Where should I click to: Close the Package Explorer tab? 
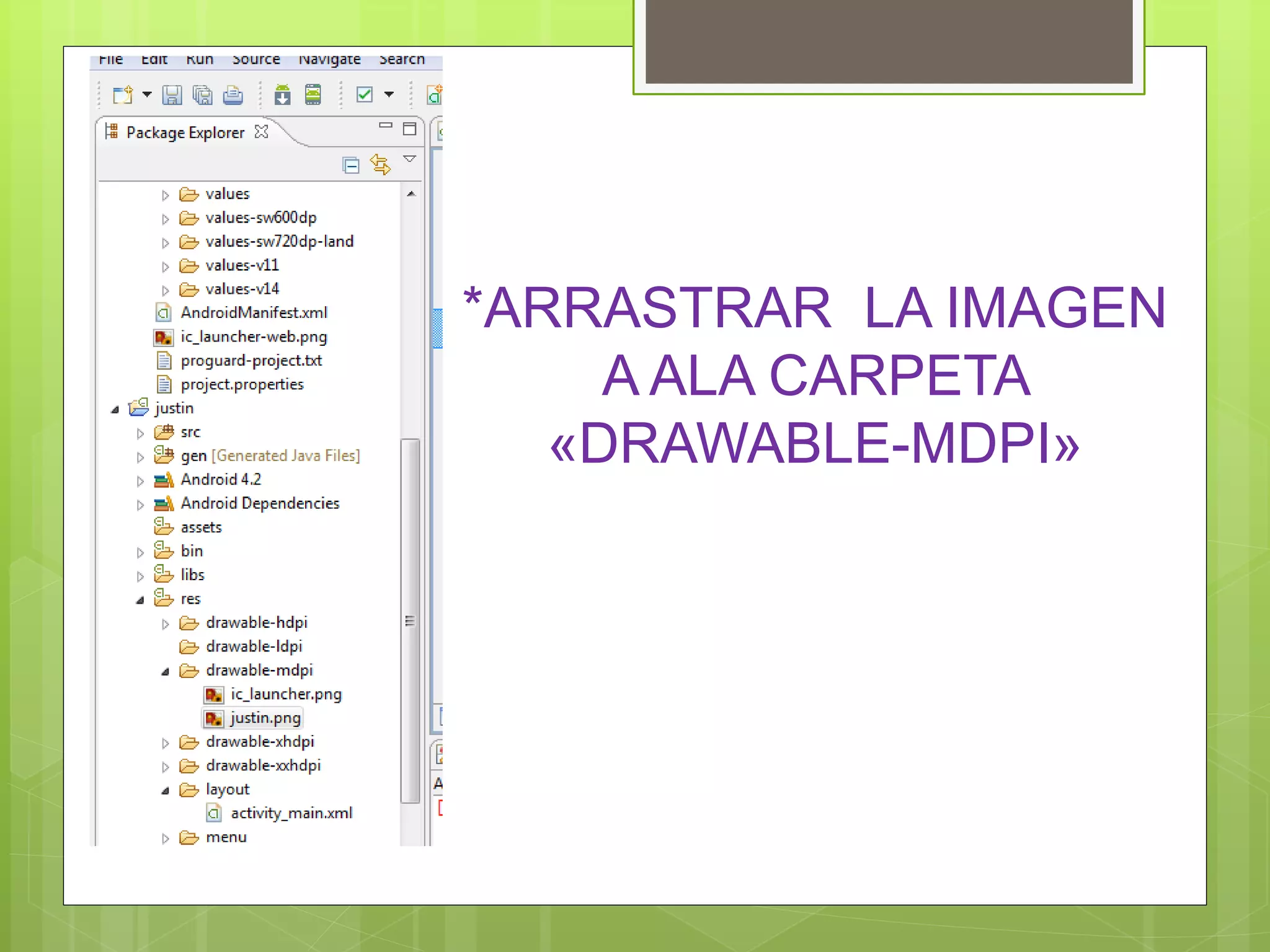pyautogui.click(x=262, y=132)
